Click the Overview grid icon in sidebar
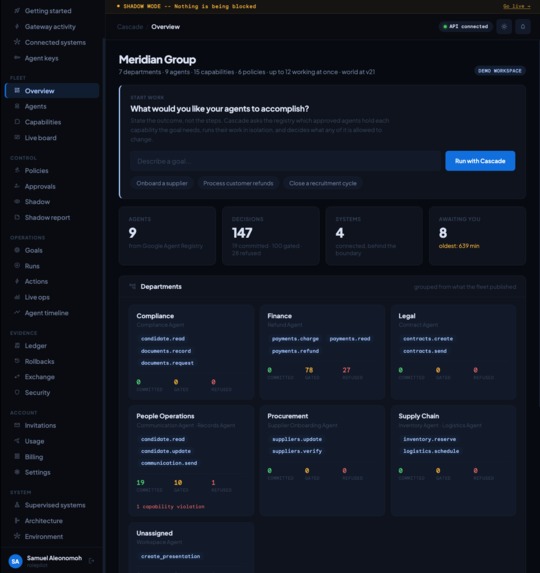540x573 pixels. pyautogui.click(x=17, y=90)
